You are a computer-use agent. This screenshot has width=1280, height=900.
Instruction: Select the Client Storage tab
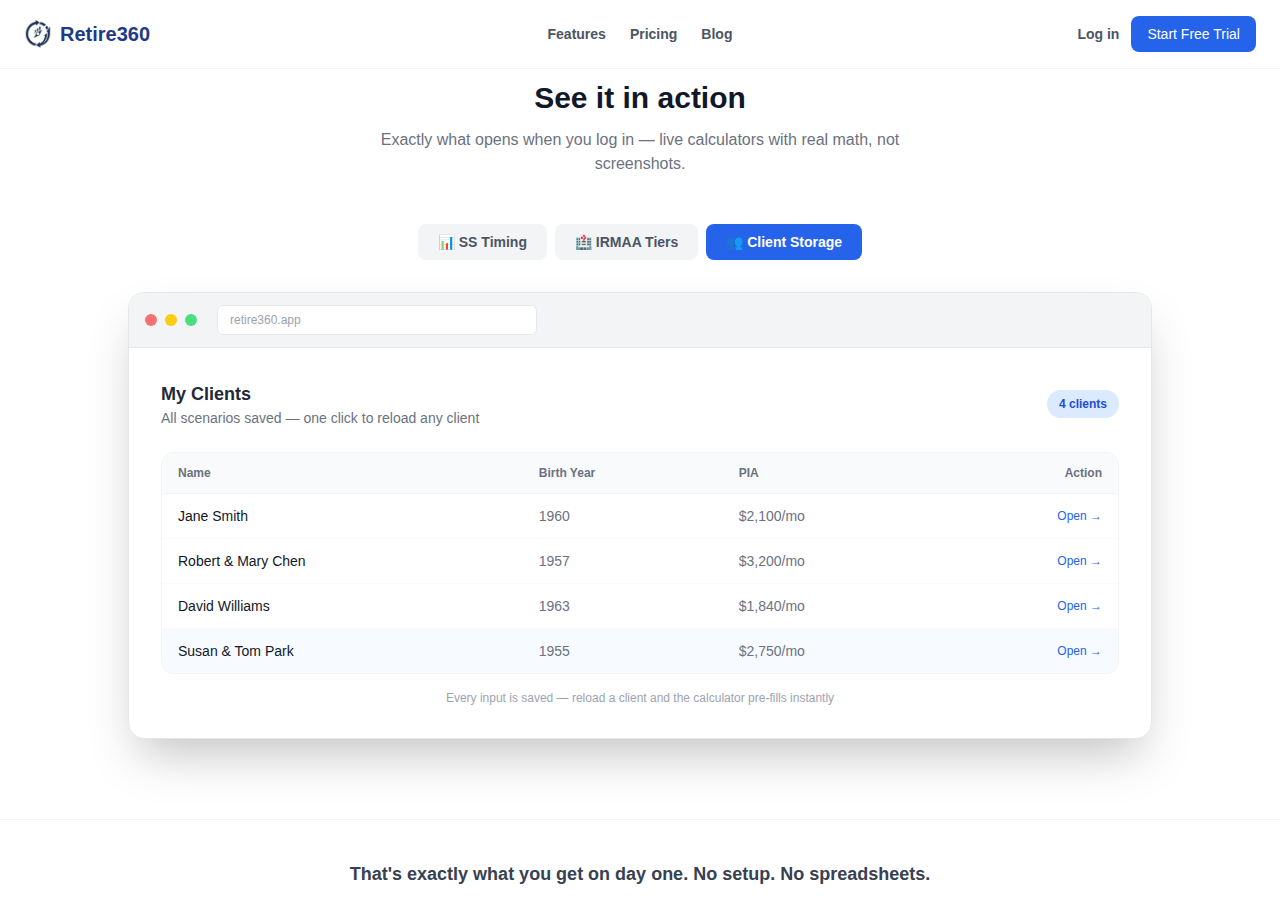click(x=784, y=242)
